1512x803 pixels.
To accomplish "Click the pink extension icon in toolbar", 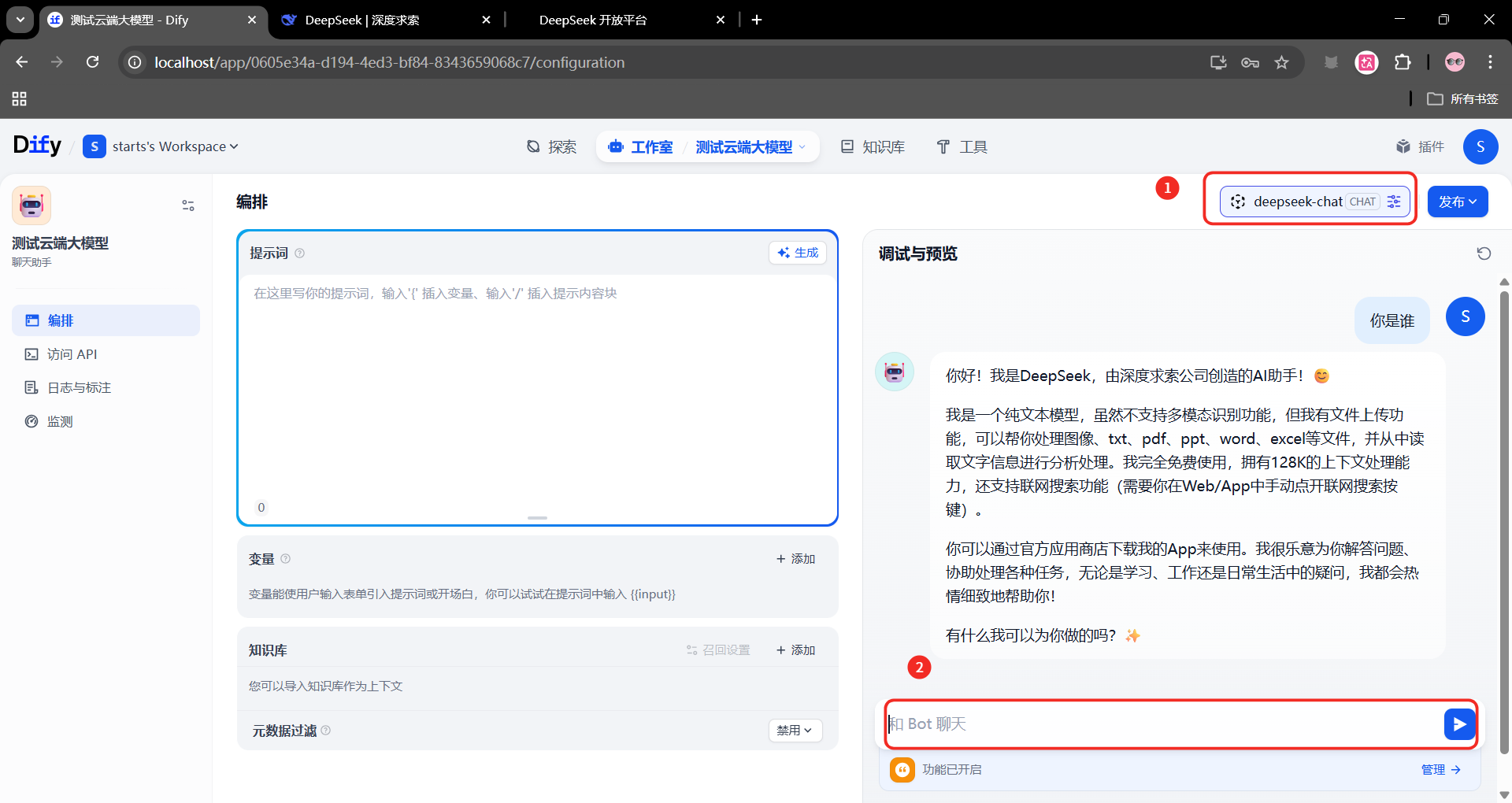I will (x=1367, y=62).
